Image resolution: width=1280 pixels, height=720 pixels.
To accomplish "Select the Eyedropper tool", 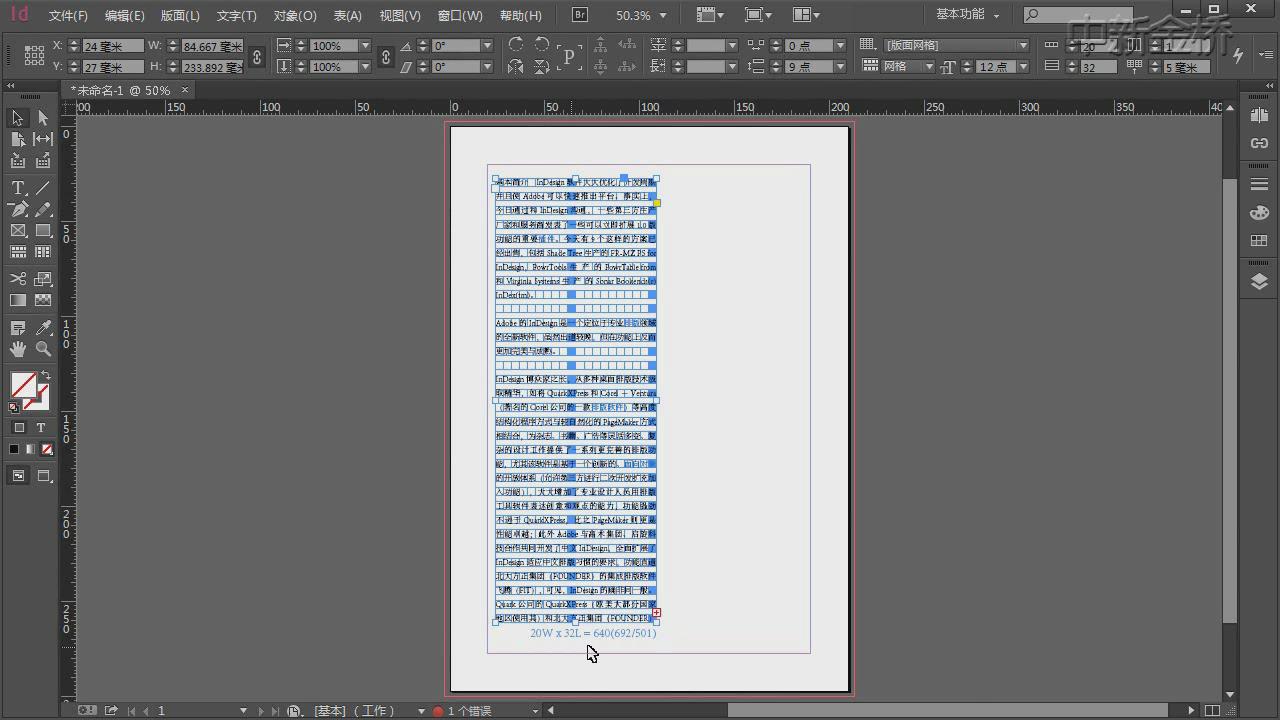I will 43,328.
